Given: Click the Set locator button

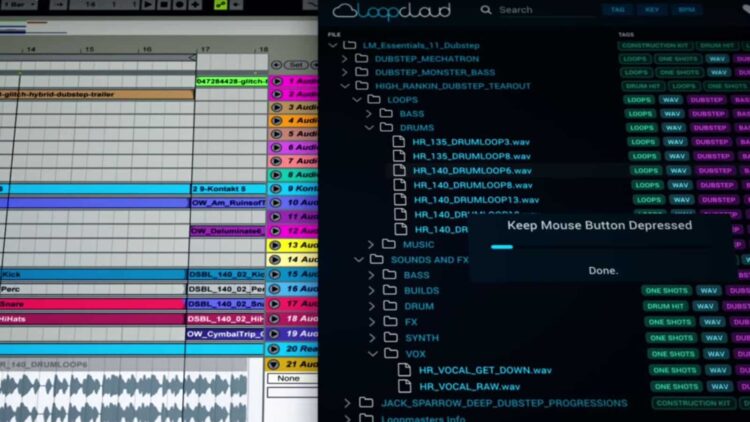Looking at the screenshot, I should 296,65.
